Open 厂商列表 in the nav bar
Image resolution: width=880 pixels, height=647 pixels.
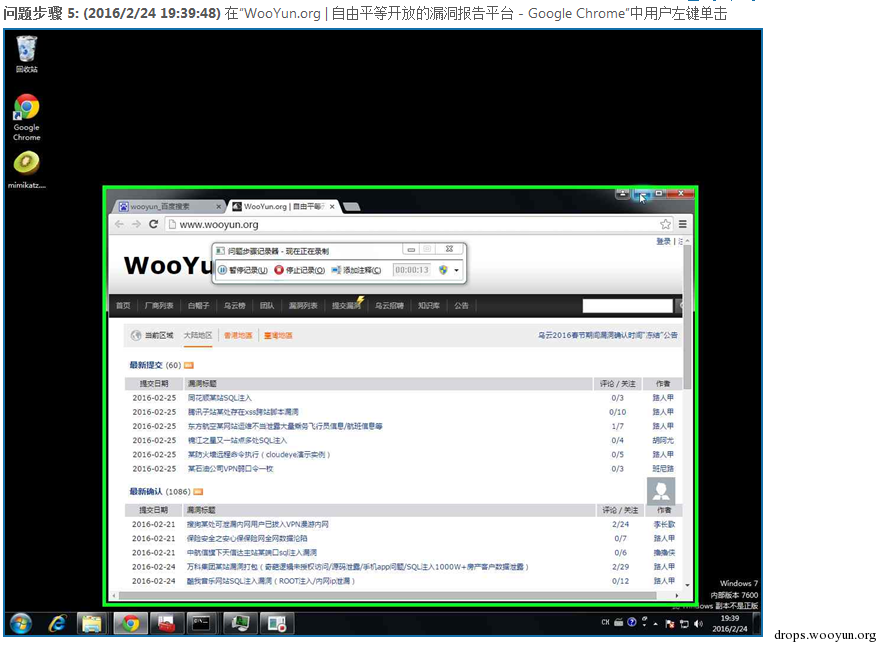coord(159,306)
